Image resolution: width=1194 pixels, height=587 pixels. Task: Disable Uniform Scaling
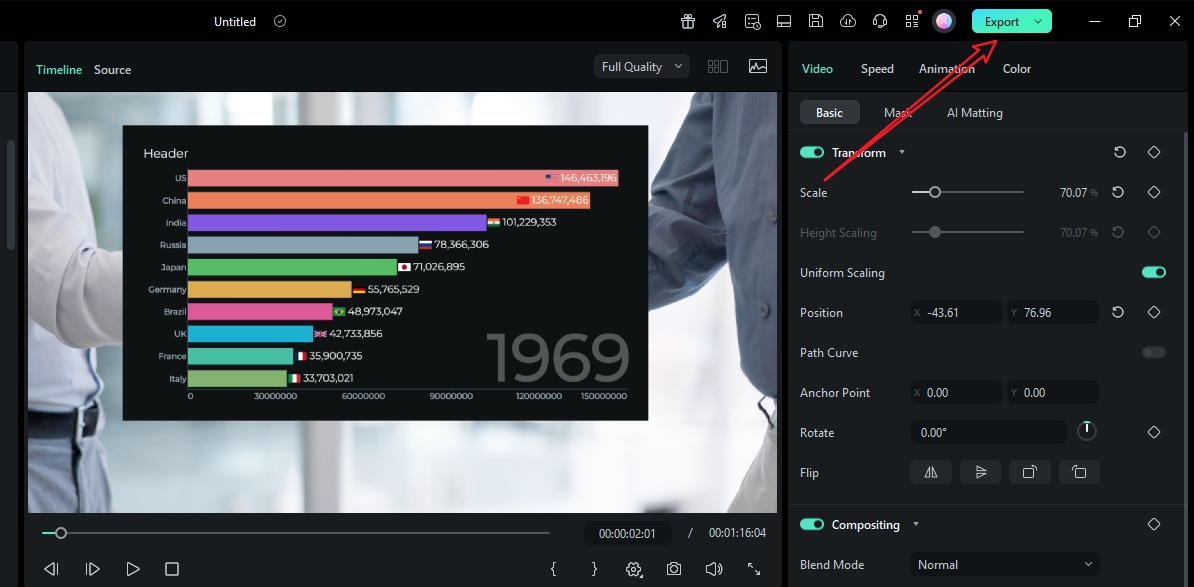coord(1153,272)
